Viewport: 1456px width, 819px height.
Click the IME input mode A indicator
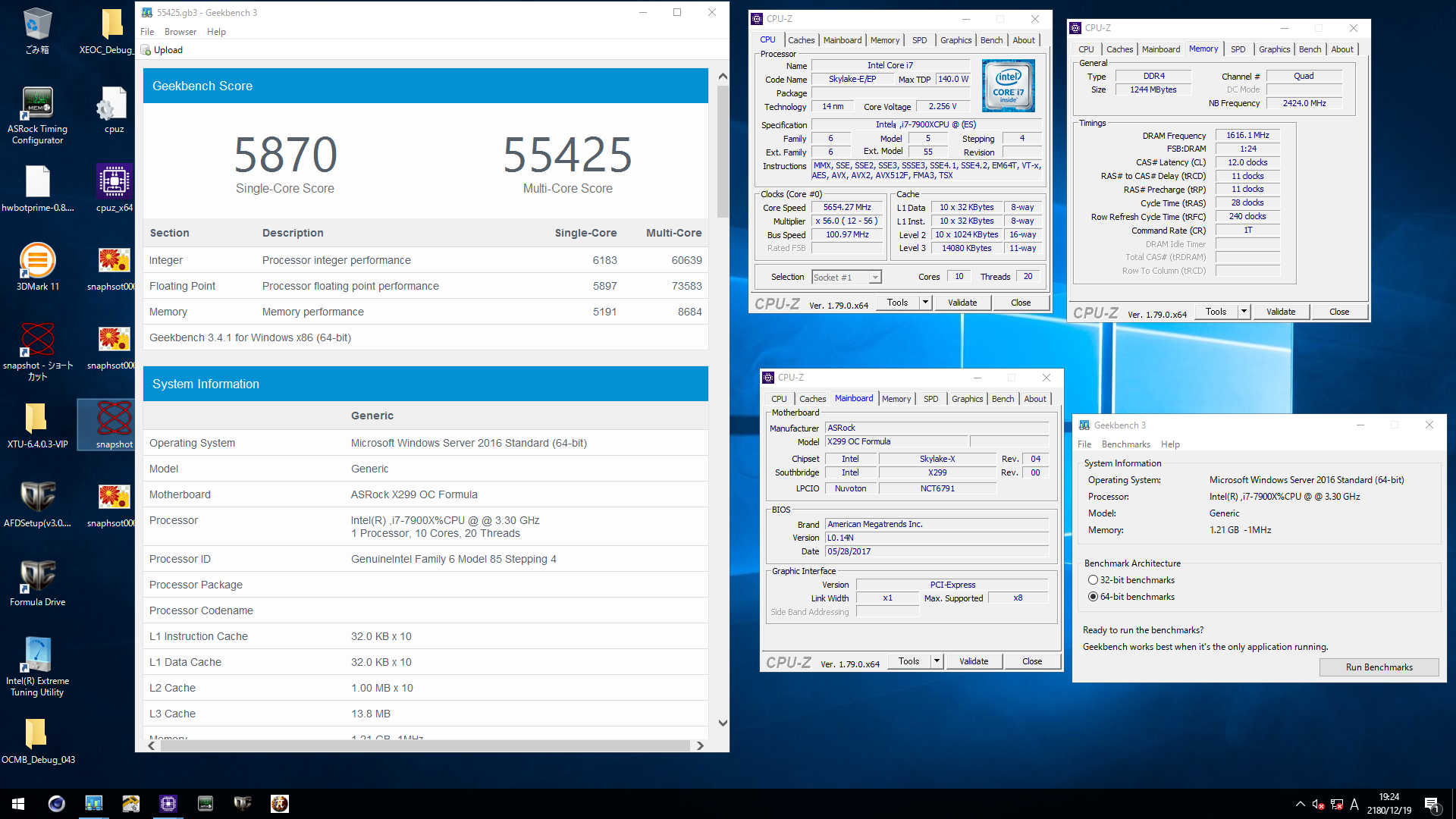(x=1354, y=804)
